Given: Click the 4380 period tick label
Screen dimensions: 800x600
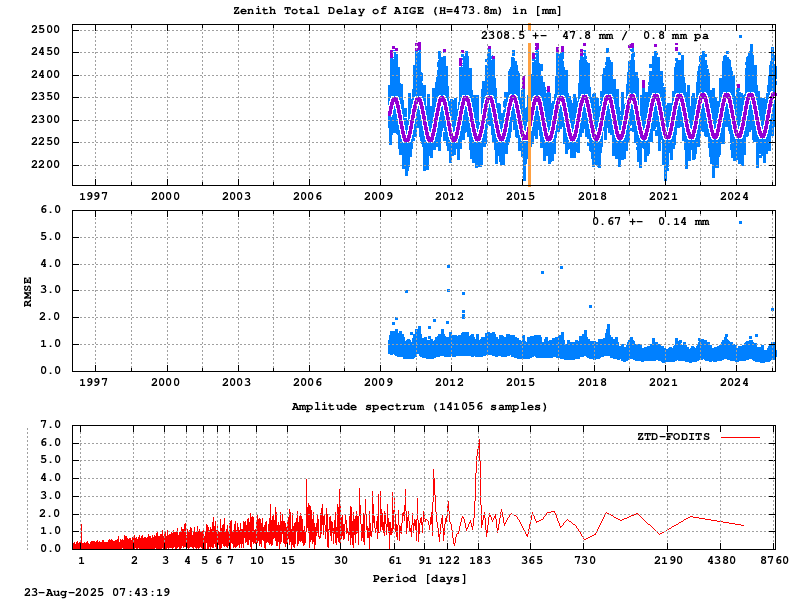Looking at the screenshot, I should pyautogui.click(x=721, y=561).
